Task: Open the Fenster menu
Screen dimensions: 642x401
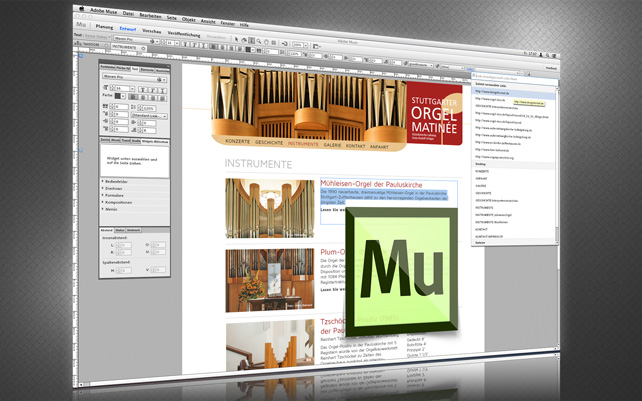Action: (228, 23)
